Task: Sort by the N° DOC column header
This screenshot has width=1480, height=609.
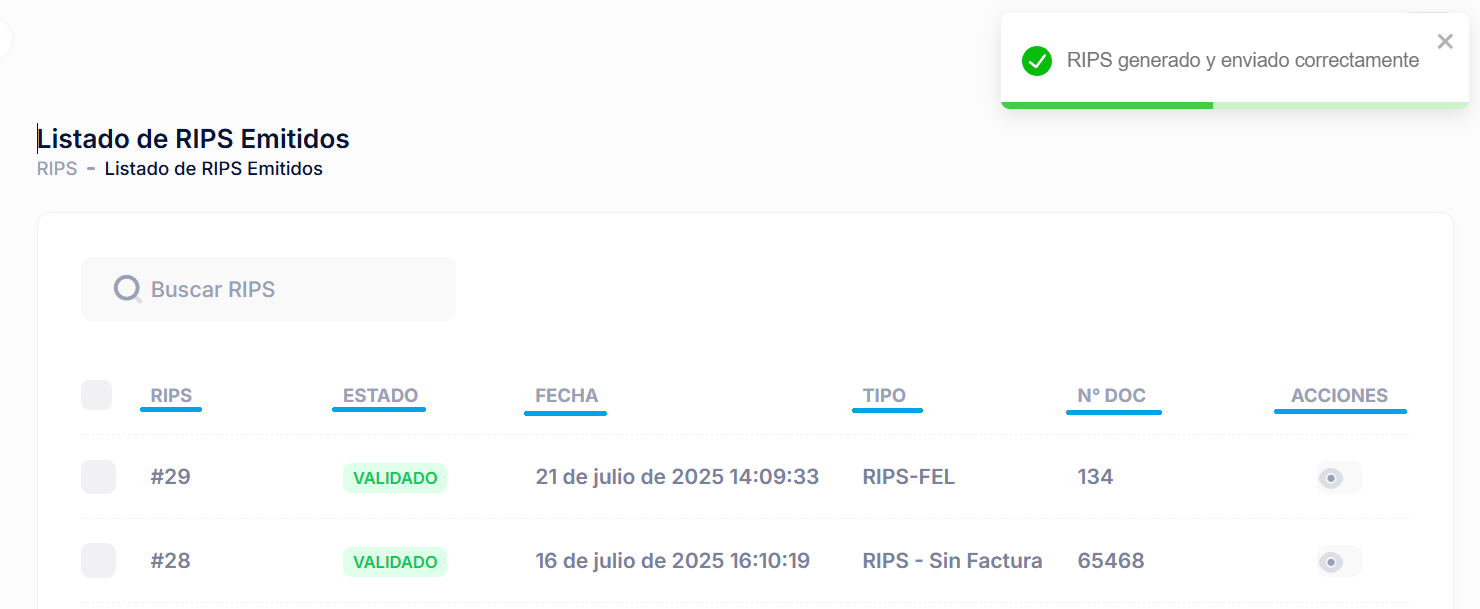Action: click(x=1111, y=395)
